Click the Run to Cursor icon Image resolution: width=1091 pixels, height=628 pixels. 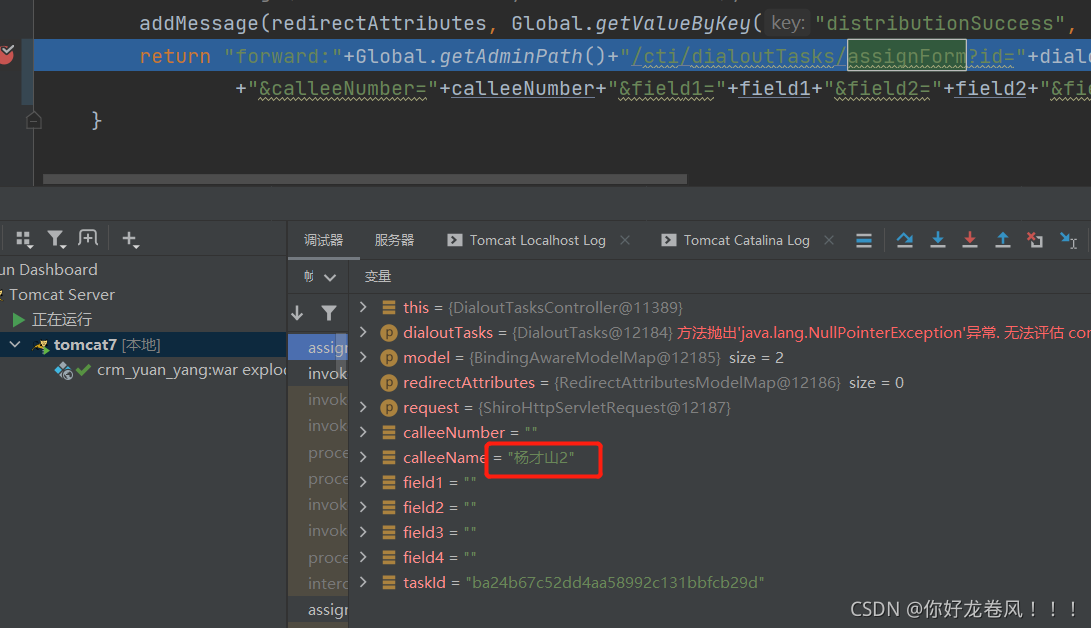tap(1069, 240)
